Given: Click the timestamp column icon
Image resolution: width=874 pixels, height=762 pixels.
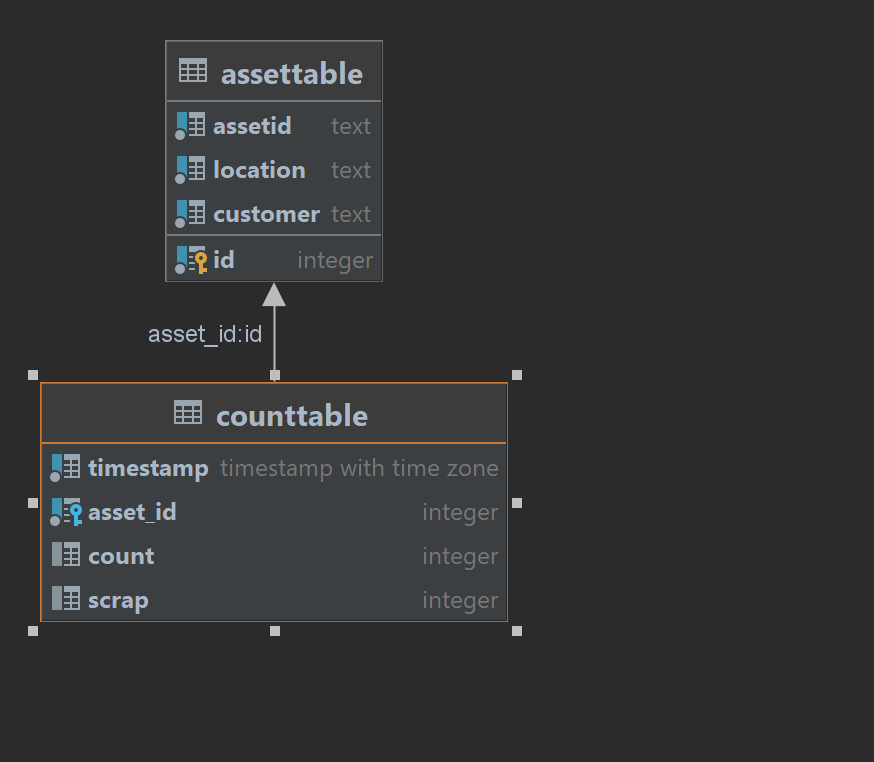Looking at the screenshot, I should (66, 468).
